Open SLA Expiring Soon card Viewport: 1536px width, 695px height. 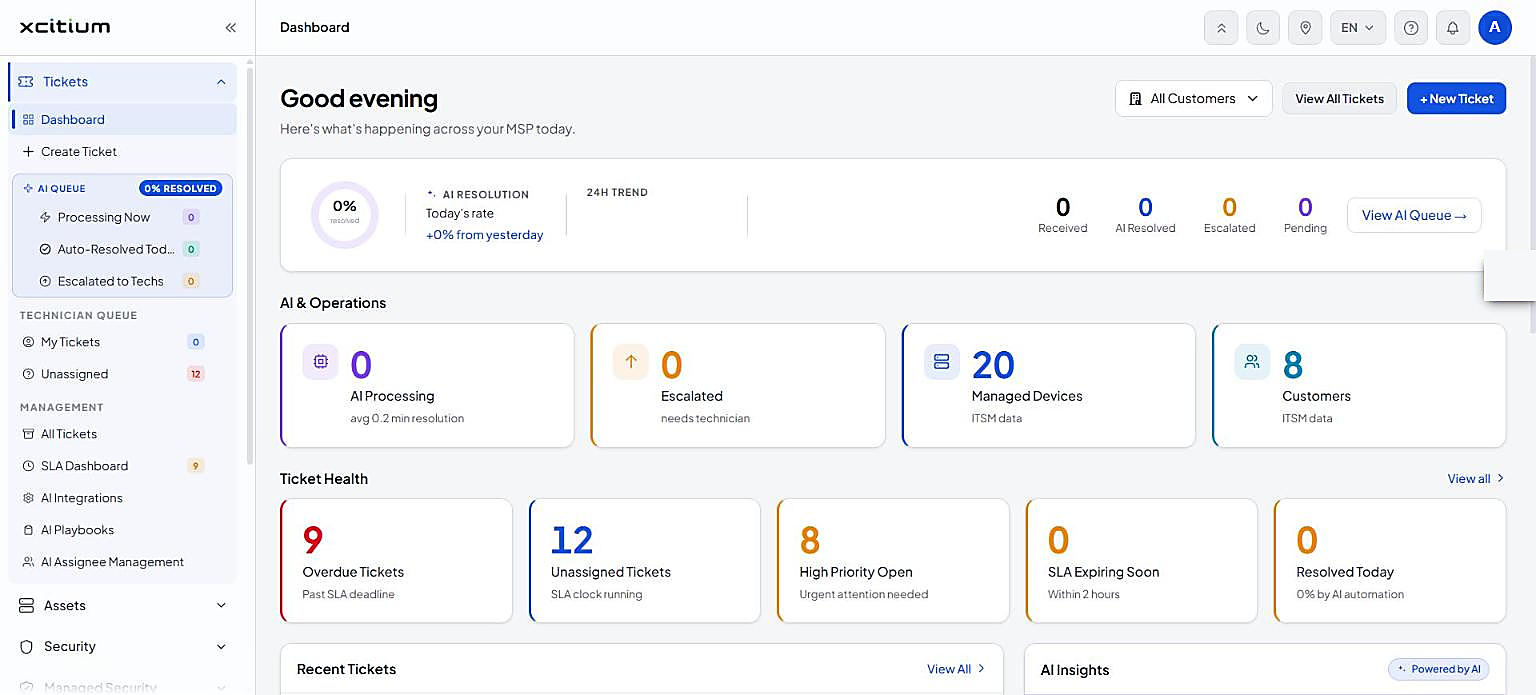[x=1141, y=561]
